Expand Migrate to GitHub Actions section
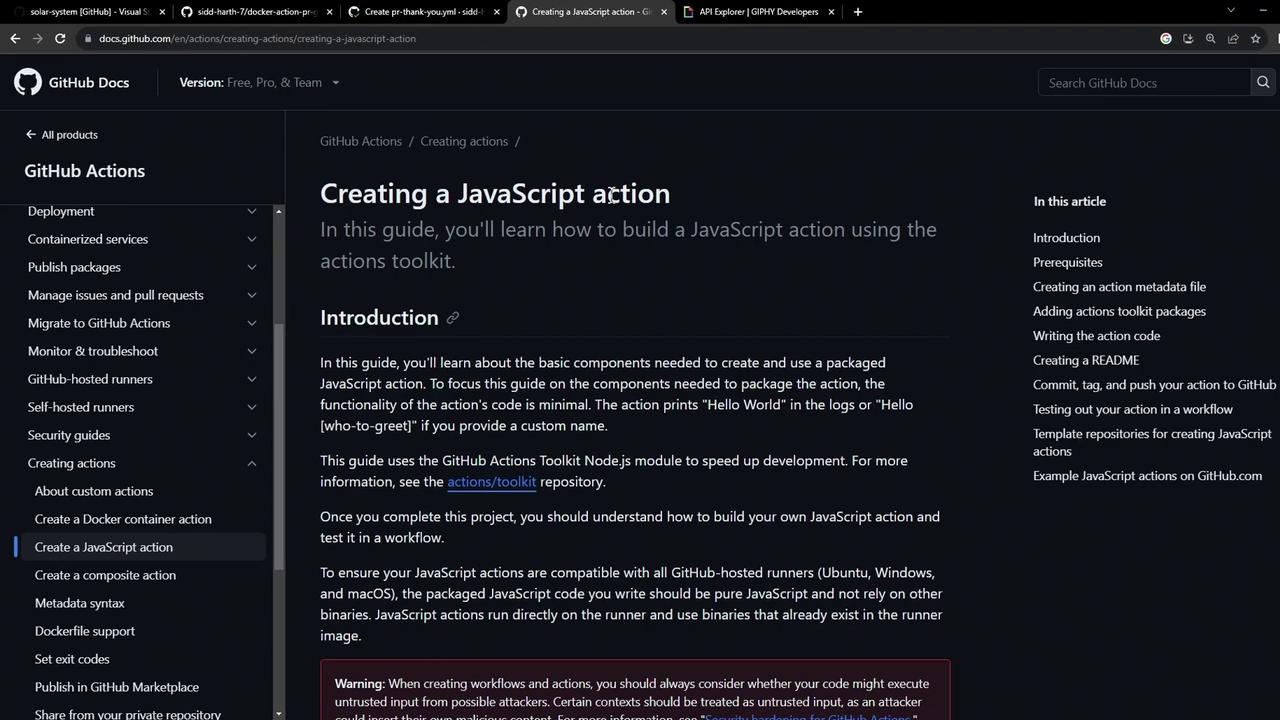The image size is (1280, 720). point(252,323)
